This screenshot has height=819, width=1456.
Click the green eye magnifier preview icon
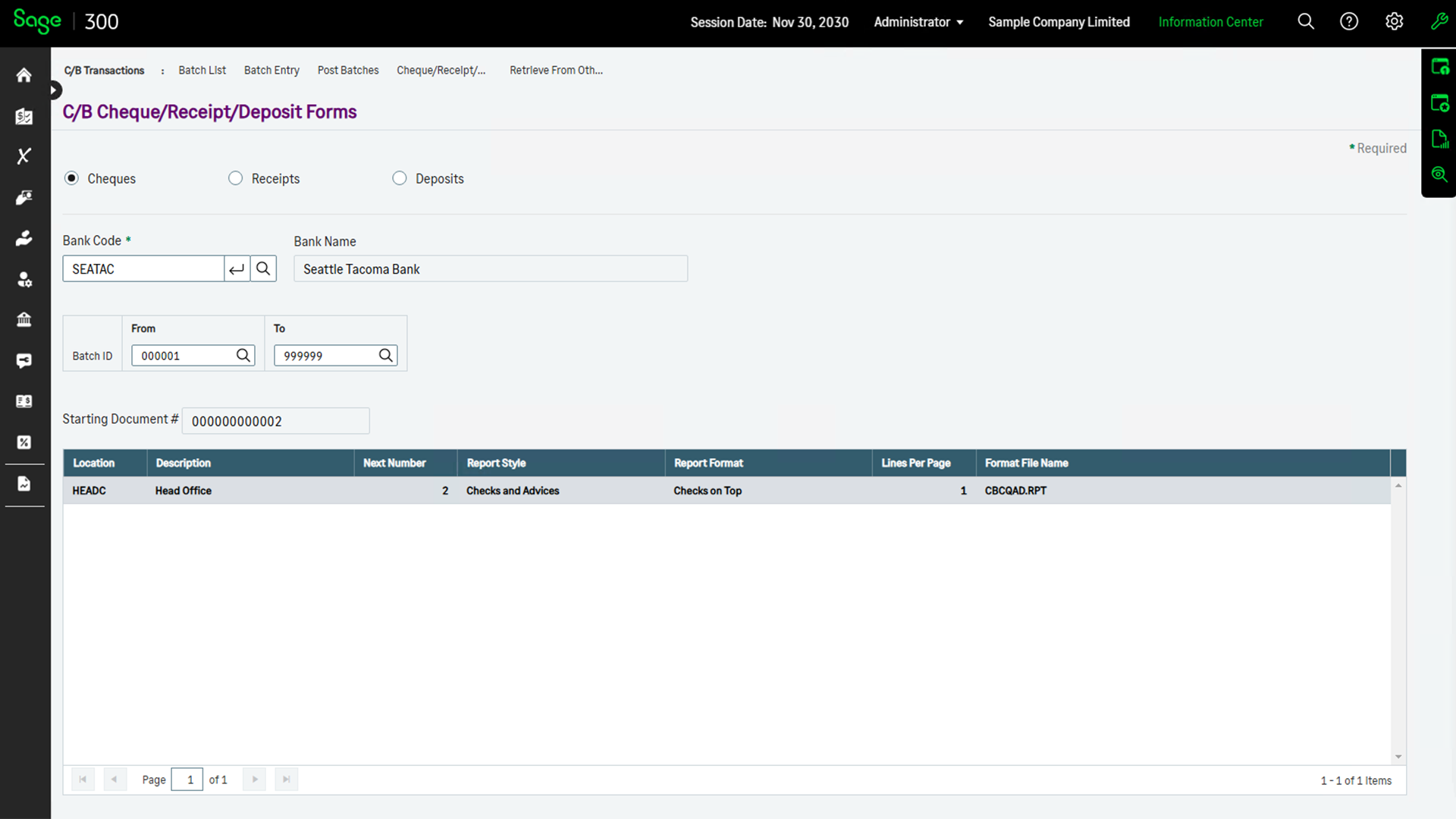pos(1439,174)
